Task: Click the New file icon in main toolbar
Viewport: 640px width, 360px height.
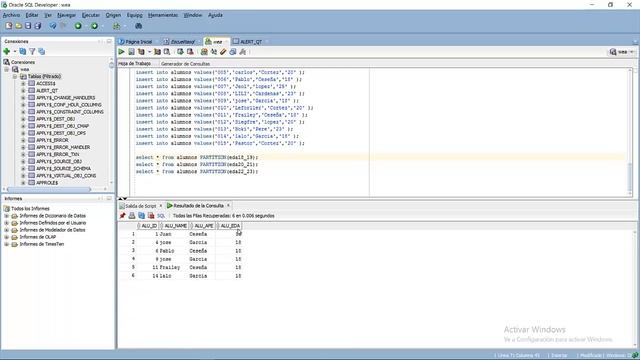Action: [x=9, y=26]
